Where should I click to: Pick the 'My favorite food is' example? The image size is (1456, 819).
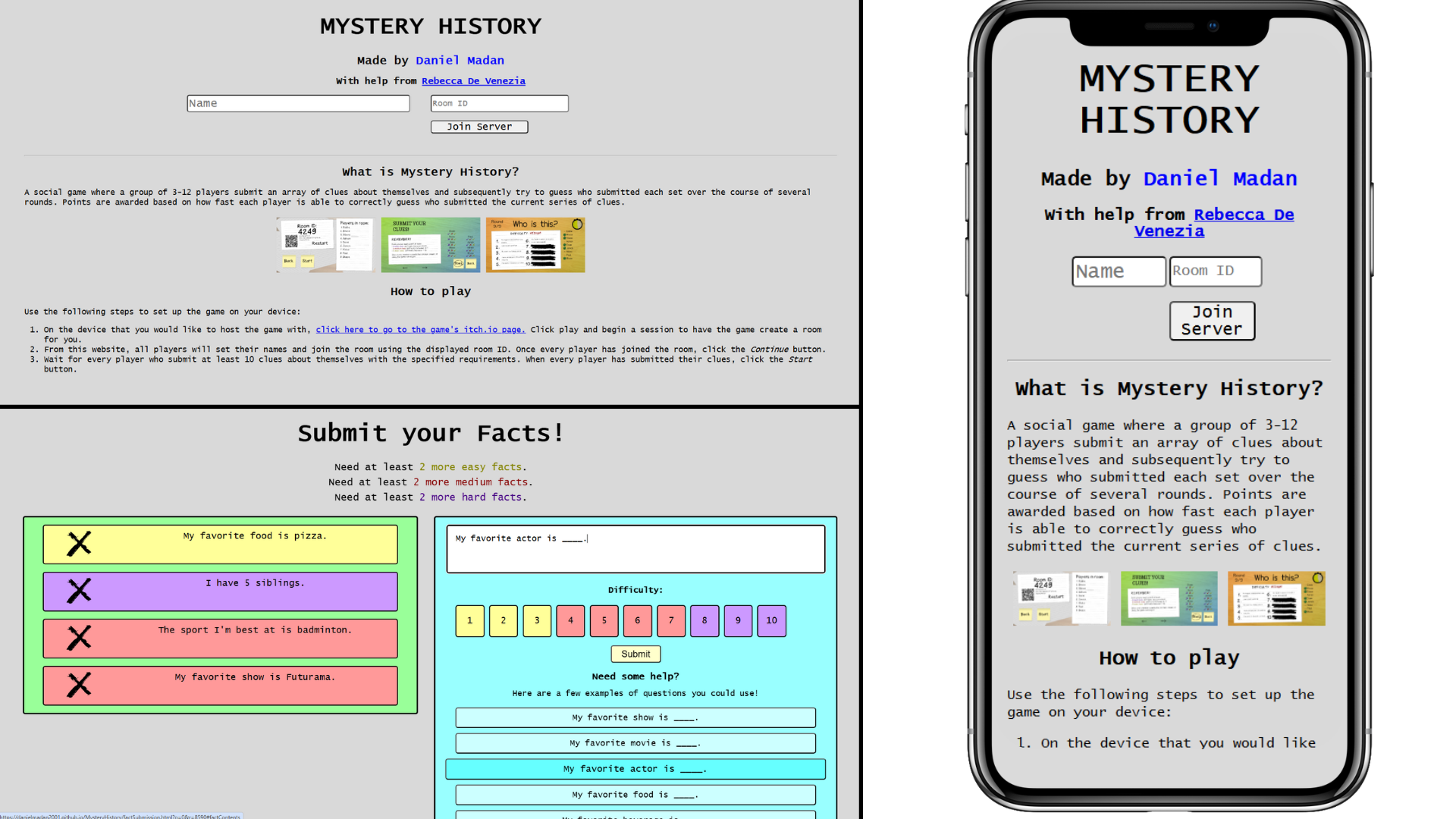635,795
